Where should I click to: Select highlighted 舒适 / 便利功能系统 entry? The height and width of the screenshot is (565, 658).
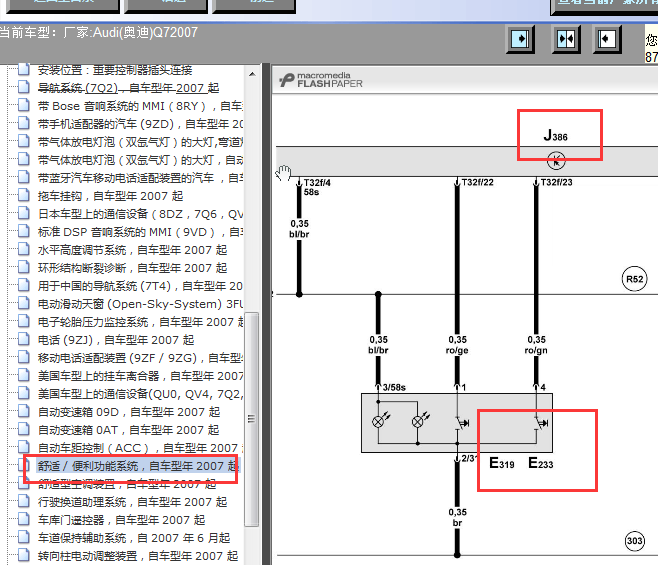click(x=138, y=466)
